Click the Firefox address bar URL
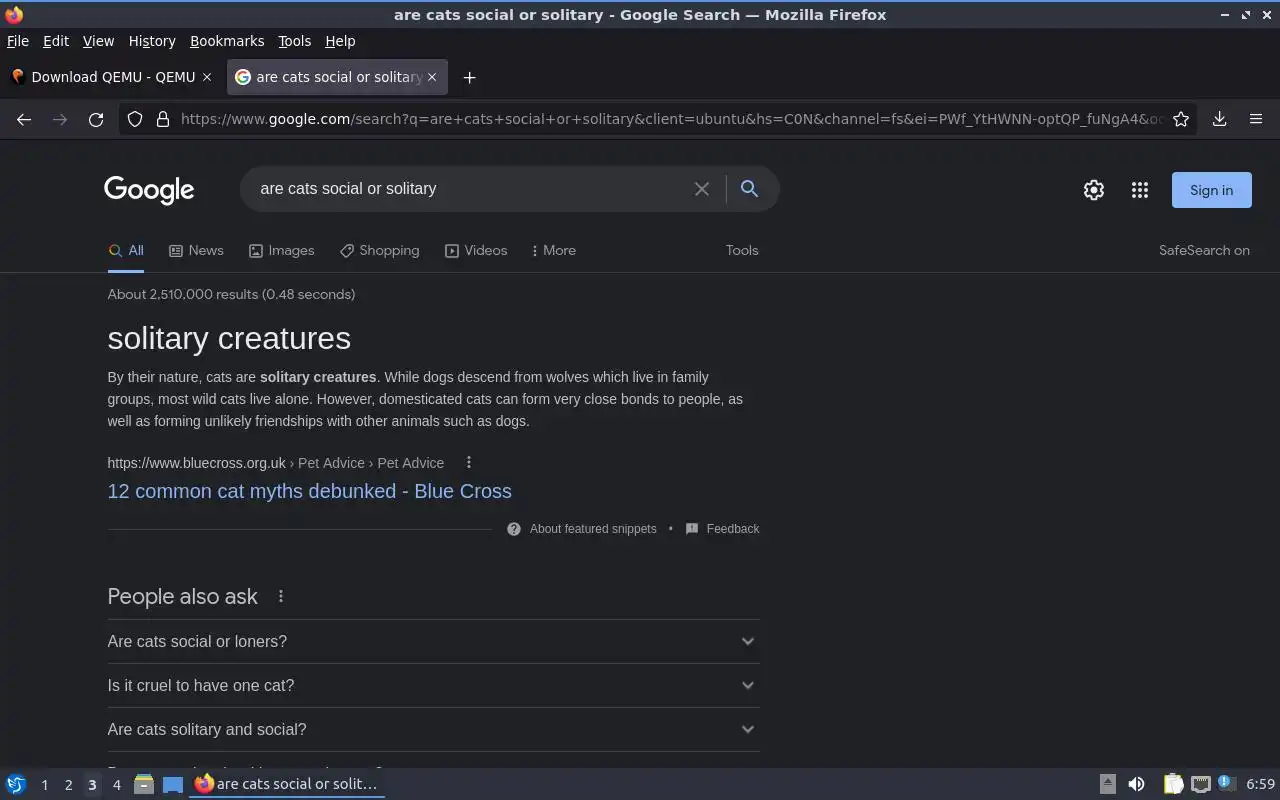The width and height of the screenshot is (1280, 800). tap(670, 119)
